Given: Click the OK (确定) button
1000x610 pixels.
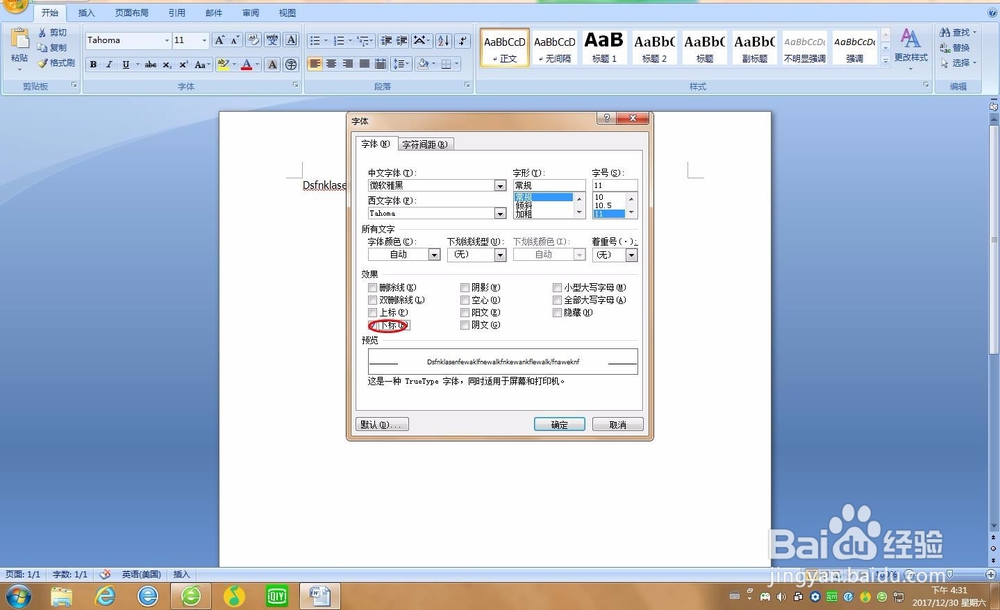Looking at the screenshot, I should [x=559, y=424].
